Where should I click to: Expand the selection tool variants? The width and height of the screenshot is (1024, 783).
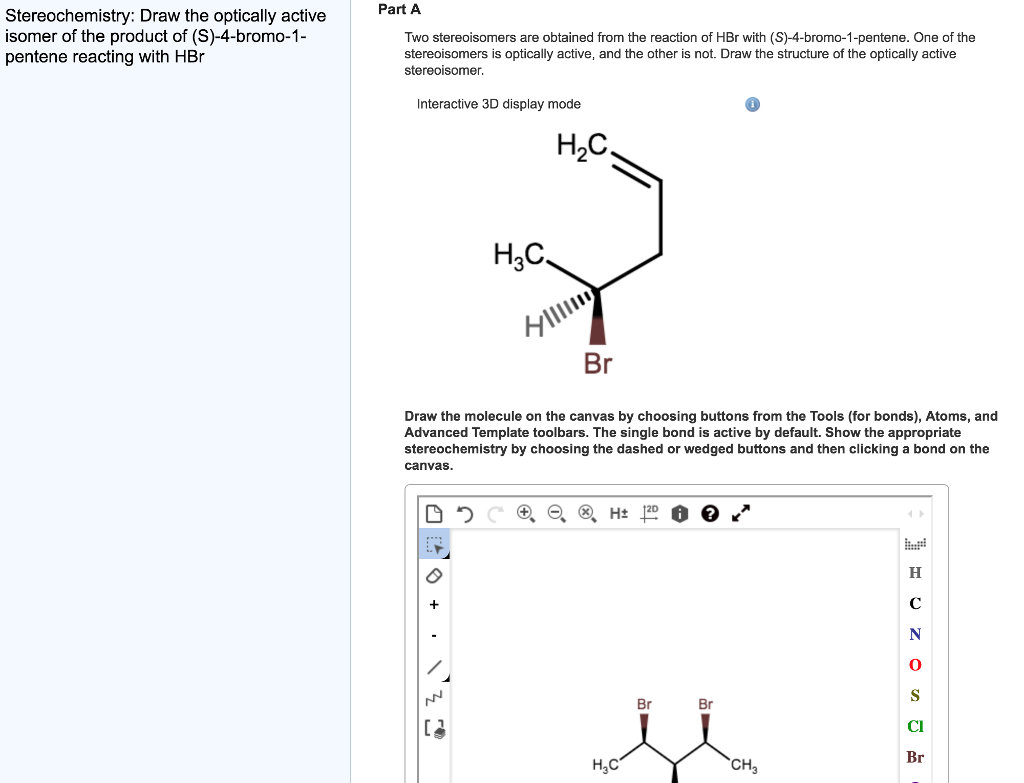pyautogui.click(x=446, y=555)
